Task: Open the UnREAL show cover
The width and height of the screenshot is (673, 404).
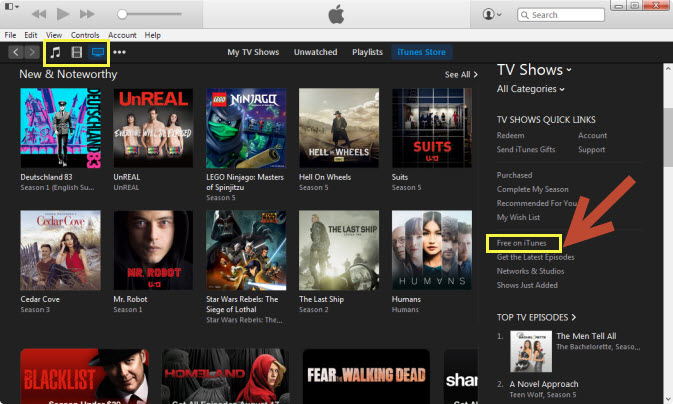Action: 153,128
